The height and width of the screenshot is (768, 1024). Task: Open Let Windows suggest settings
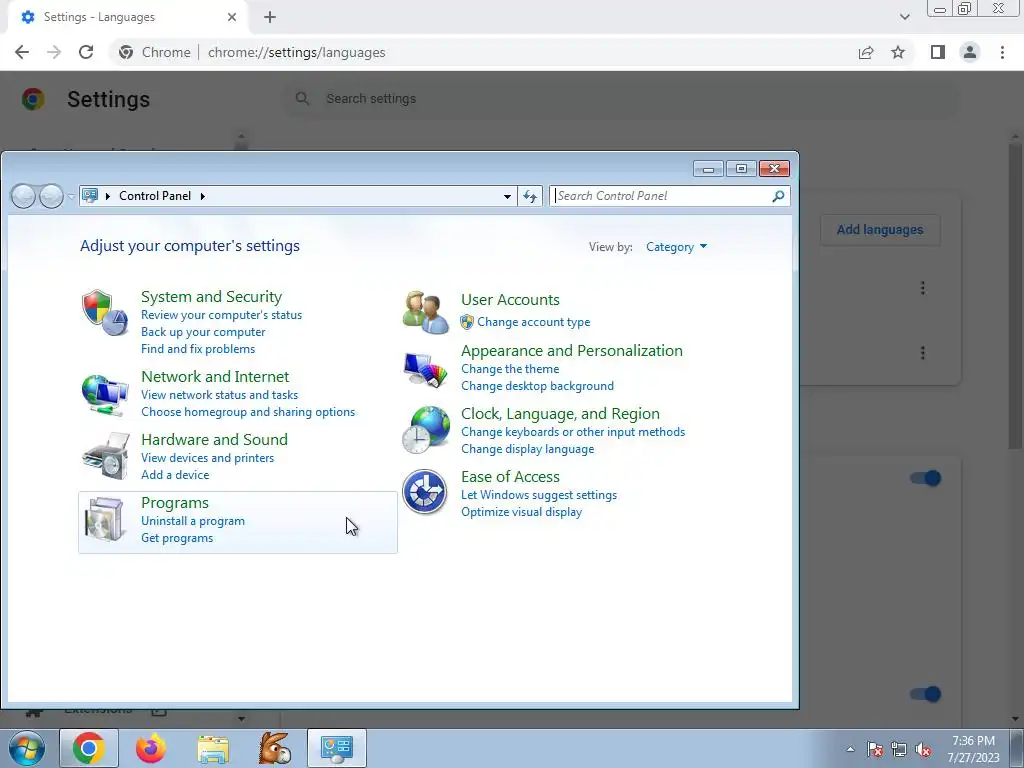[539, 495]
